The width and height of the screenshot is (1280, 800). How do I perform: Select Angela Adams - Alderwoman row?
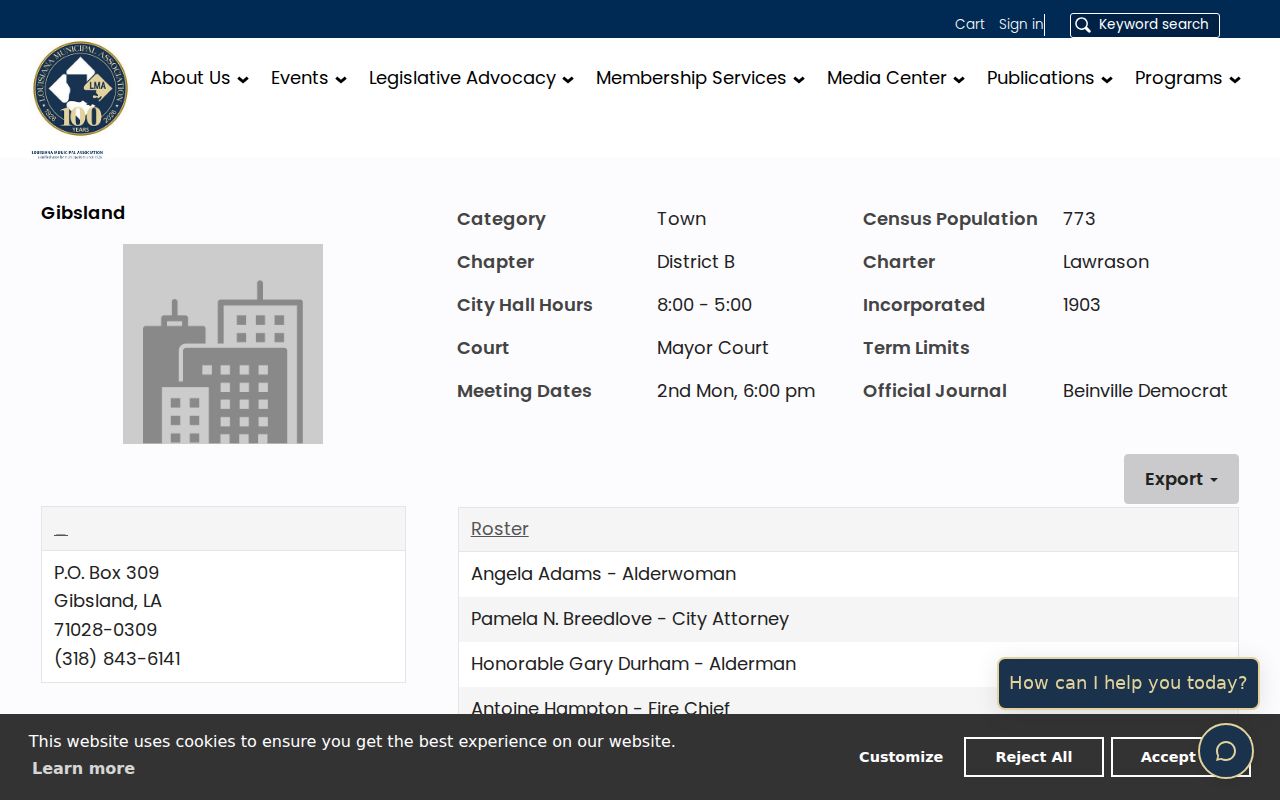pos(848,574)
